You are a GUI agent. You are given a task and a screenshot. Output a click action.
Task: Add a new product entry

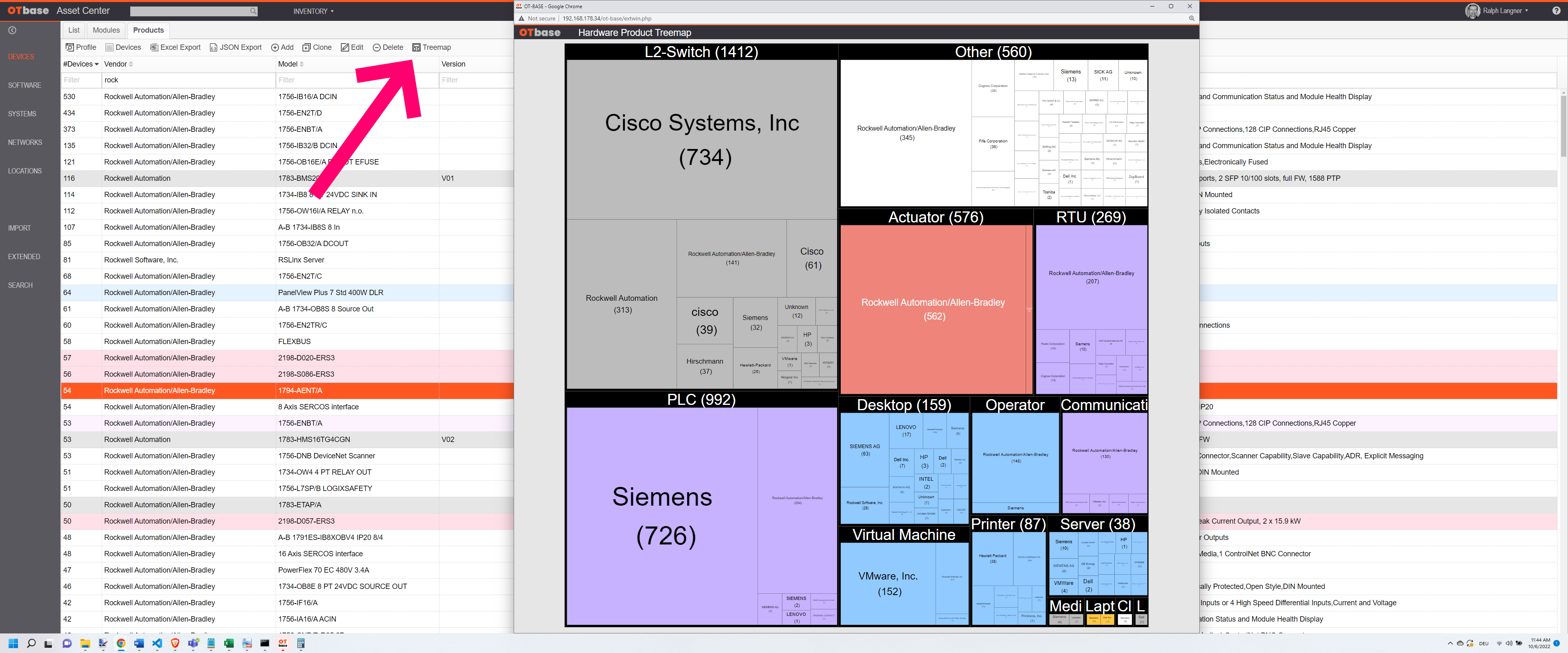click(283, 47)
